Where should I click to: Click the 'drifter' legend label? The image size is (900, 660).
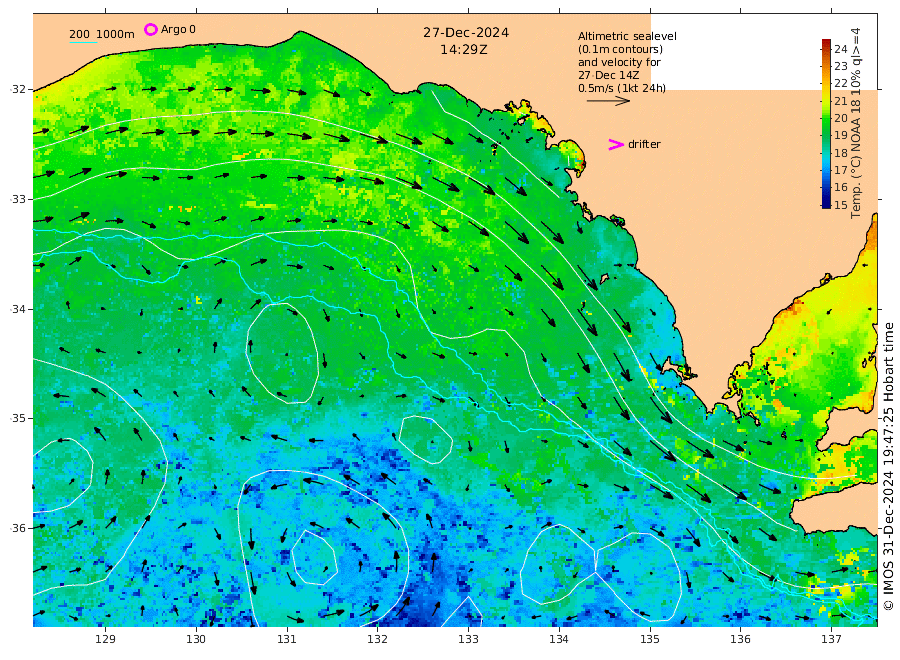pyautogui.click(x=644, y=144)
